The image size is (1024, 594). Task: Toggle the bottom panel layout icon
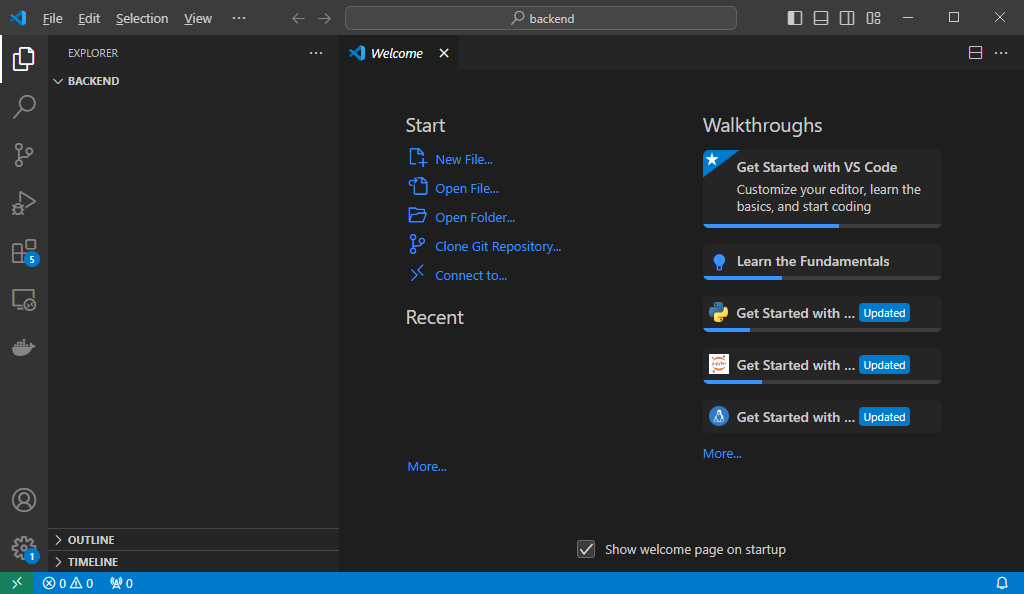tap(821, 18)
